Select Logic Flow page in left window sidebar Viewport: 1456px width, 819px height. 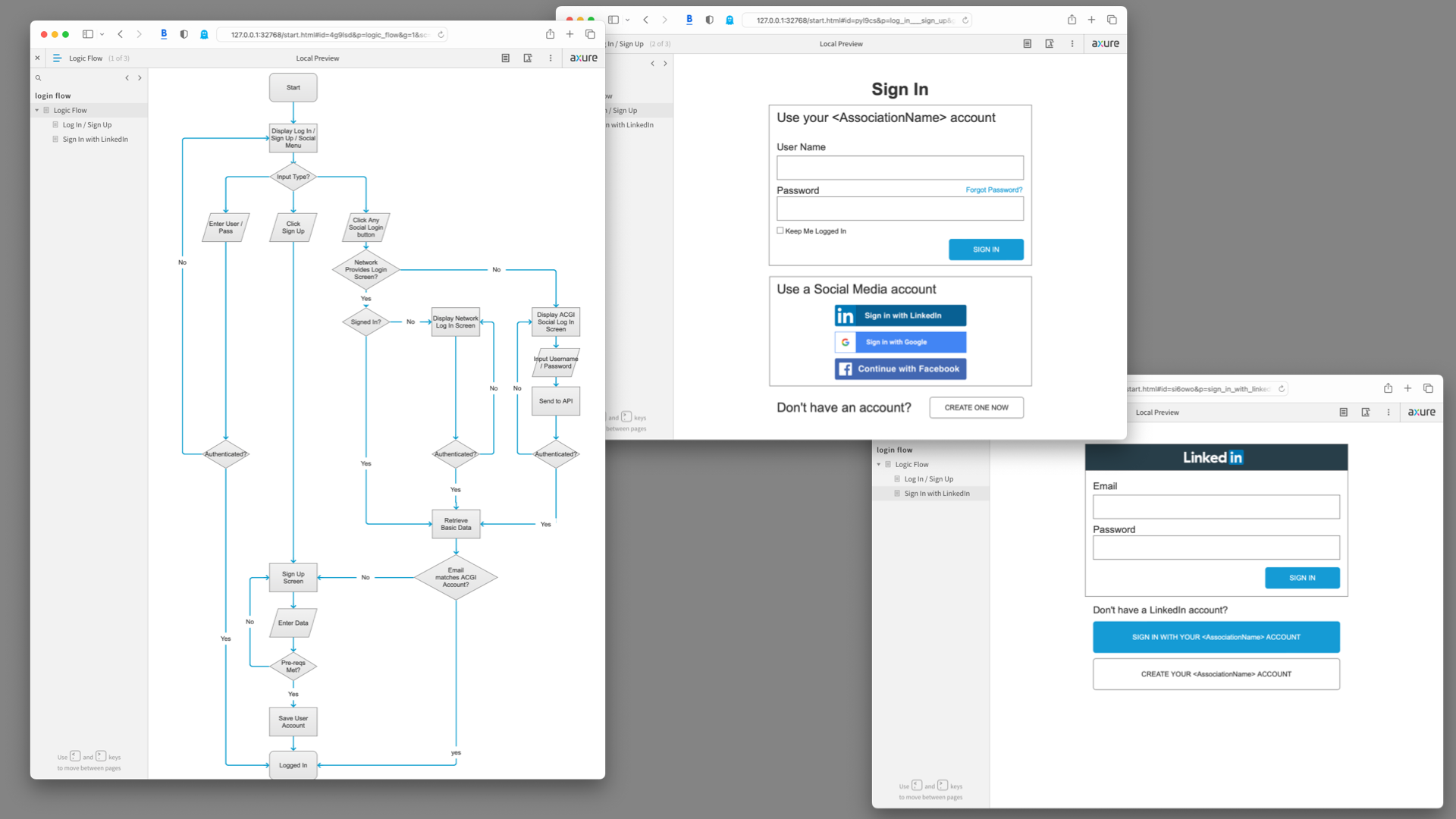click(70, 110)
